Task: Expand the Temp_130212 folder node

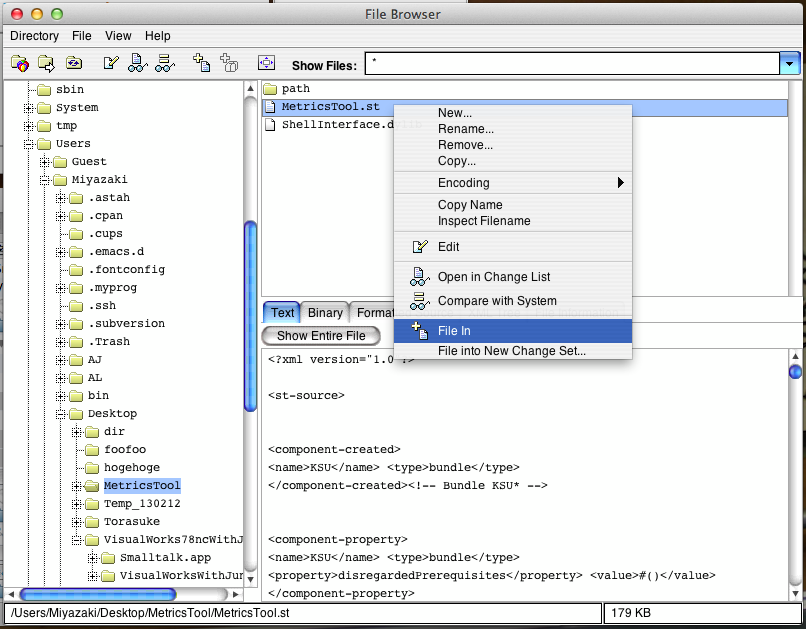Action: 77,504
